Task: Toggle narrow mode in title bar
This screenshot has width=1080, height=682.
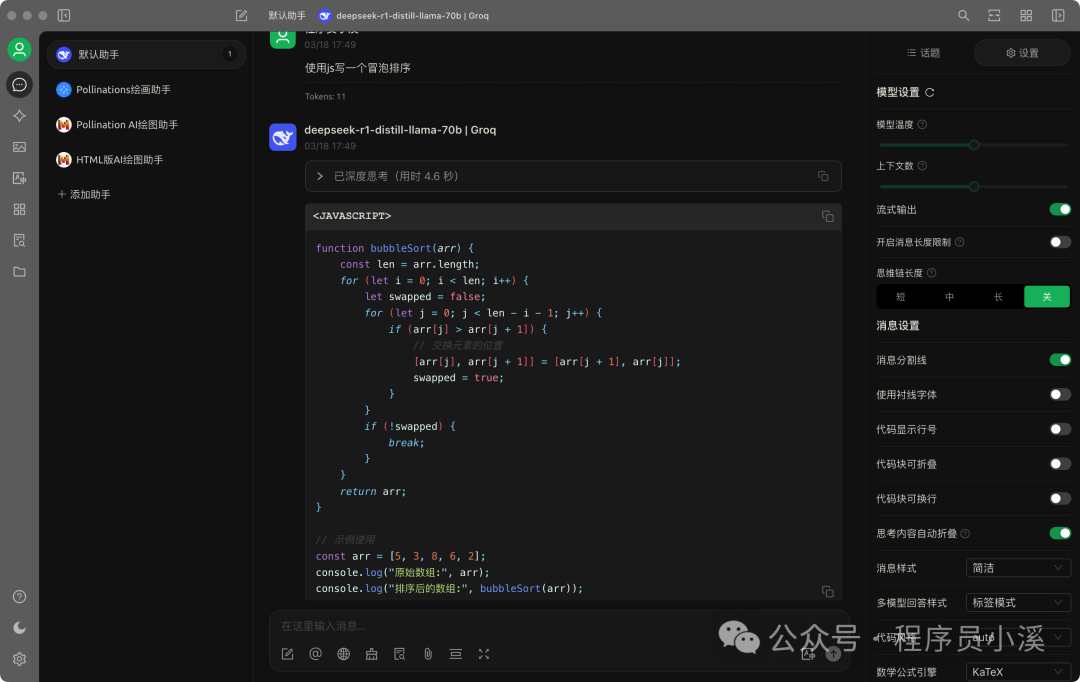Action: pyautogui.click(x=995, y=15)
